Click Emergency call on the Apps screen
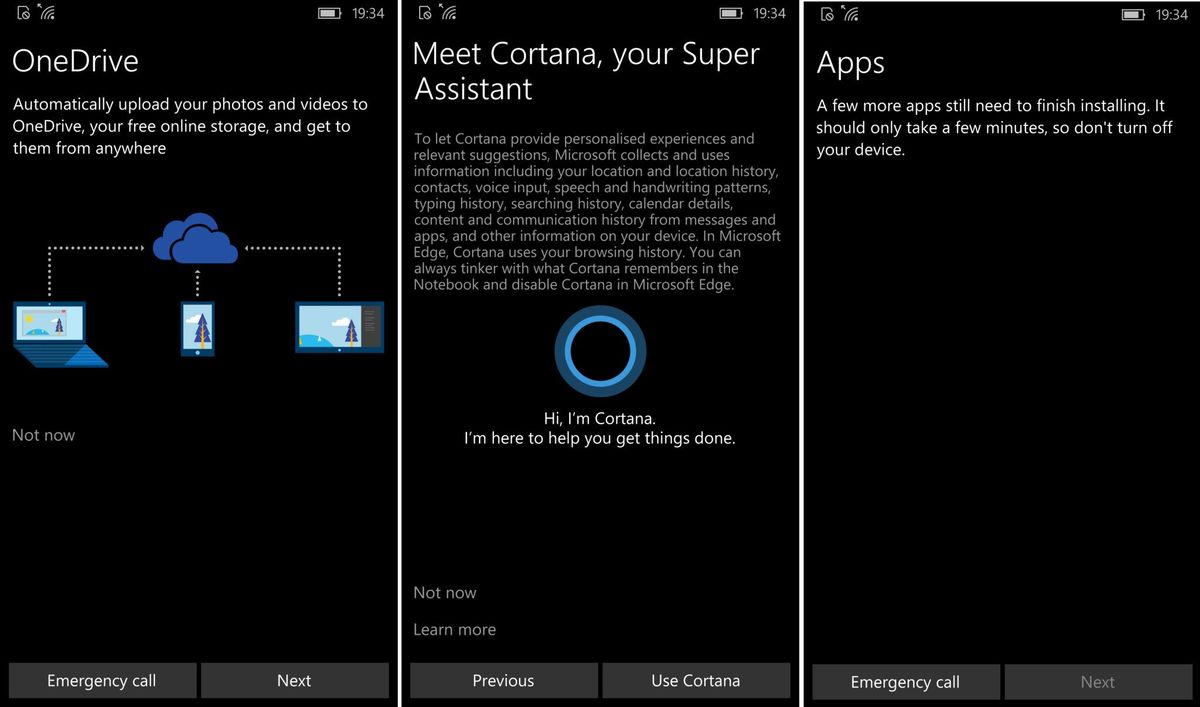1200x707 pixels. coord(906,682)
